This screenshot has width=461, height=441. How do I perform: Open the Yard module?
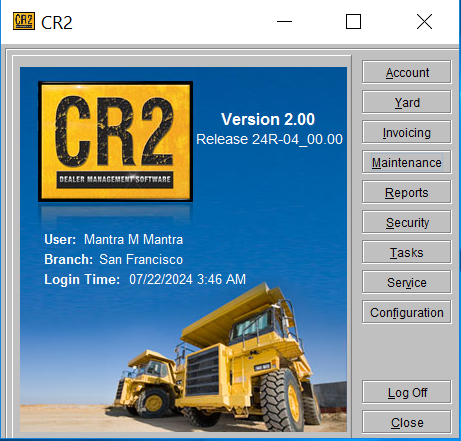pos(407,102)
